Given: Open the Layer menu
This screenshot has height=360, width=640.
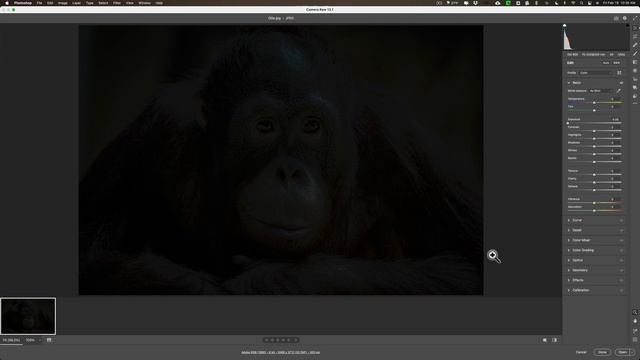Looking at the screenshot, I should [x=76, y=3].
